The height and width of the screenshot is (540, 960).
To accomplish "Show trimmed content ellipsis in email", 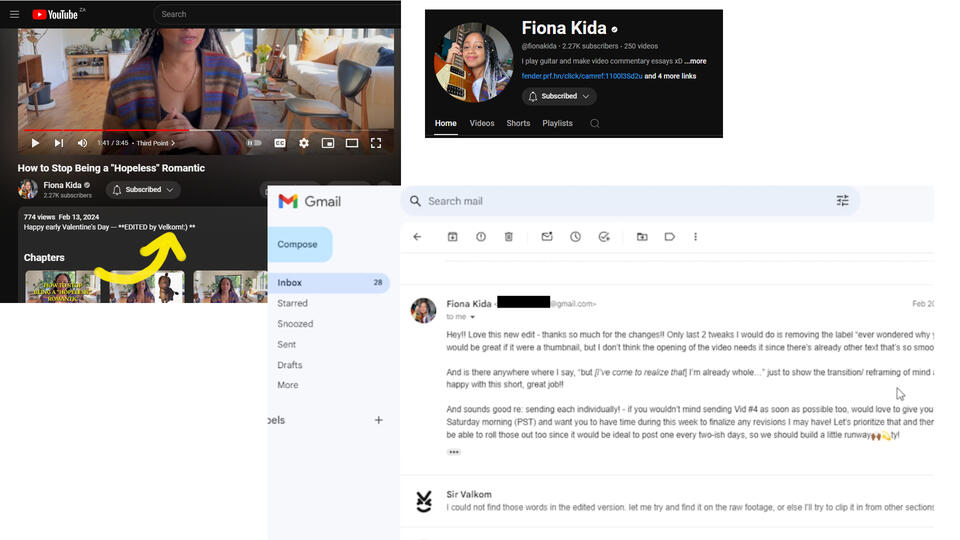I will (x=454, y=452).
